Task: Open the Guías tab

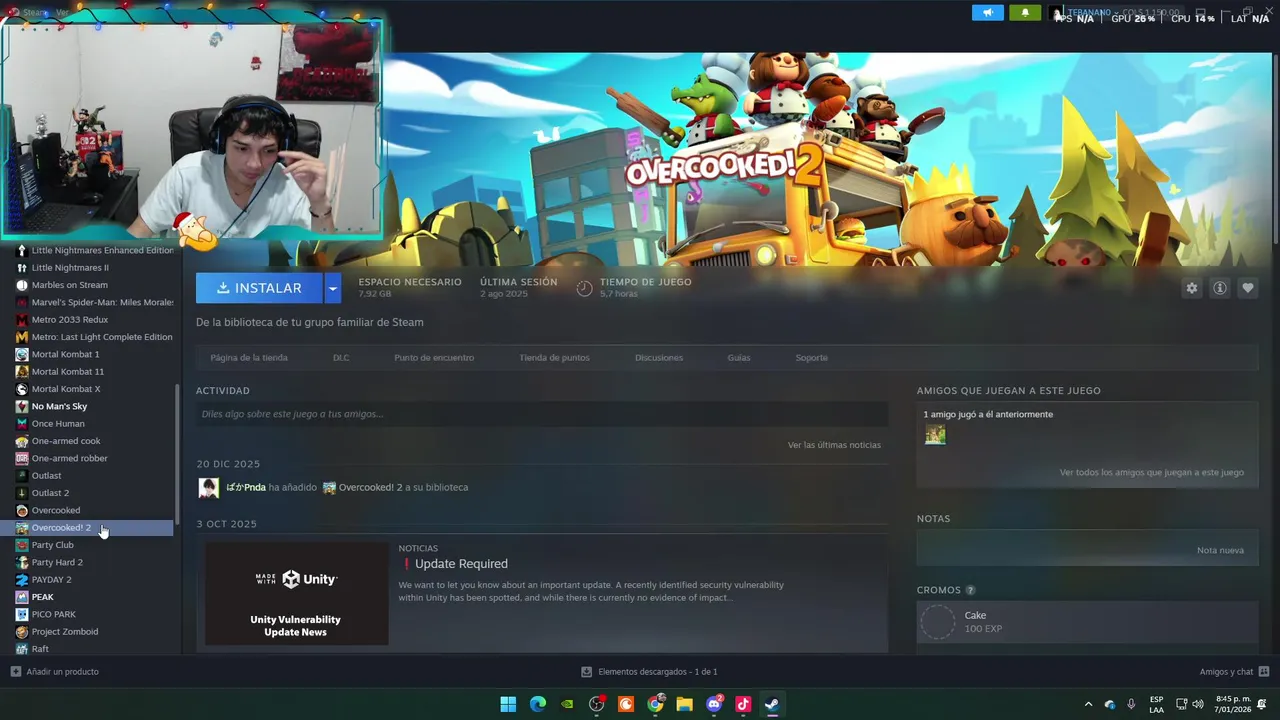Action: click(x=739, y=358)
